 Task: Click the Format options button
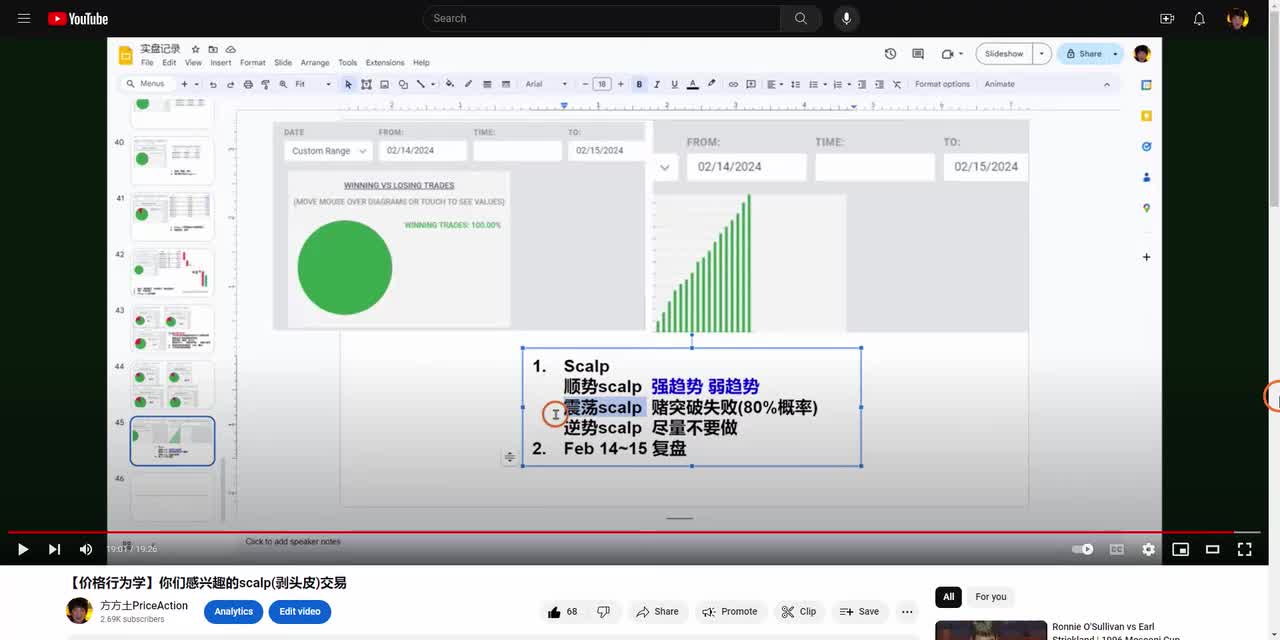tap(942, 84)
